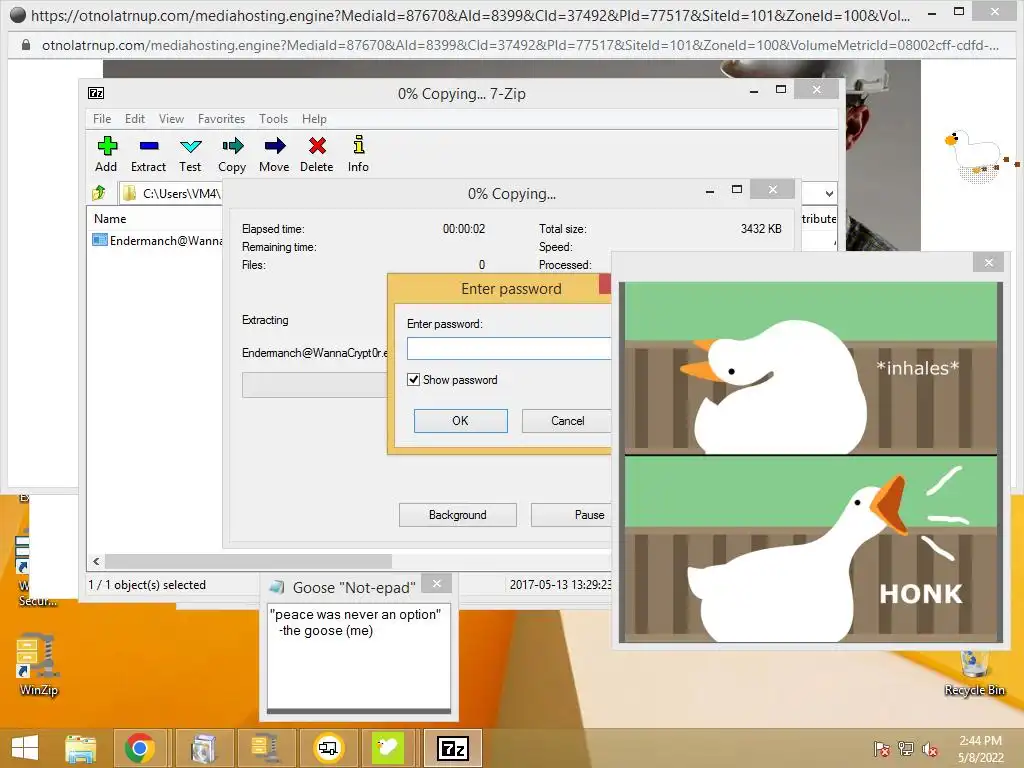Select the Endermanch@Wanna file icon in list
The height and width of the screenshot is (768, 1024).
100,240
